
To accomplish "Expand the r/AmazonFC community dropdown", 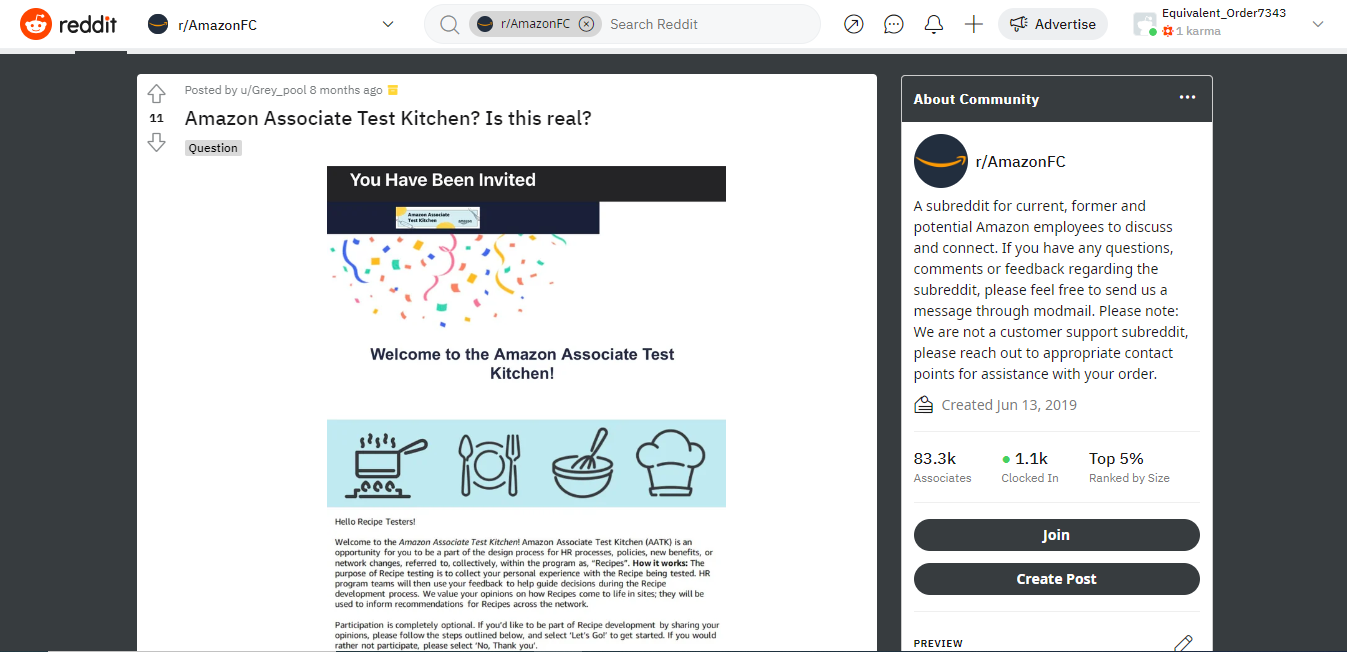I will pos(387,23).
